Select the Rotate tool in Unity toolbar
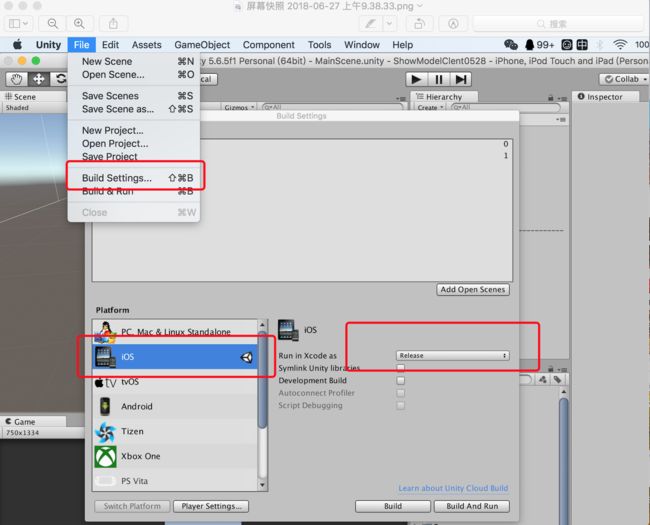 (60, 79)
